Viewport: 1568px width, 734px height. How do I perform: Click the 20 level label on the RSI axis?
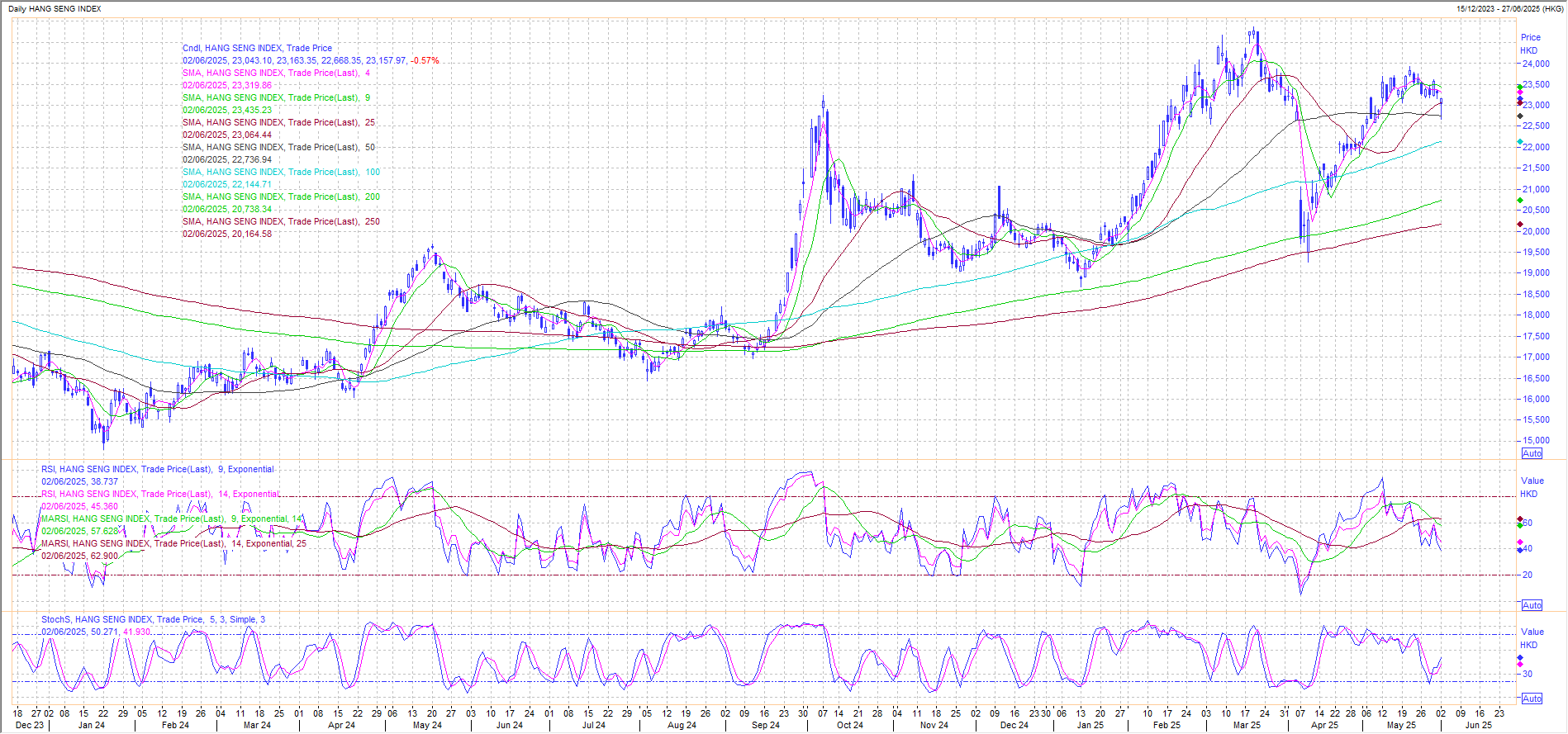pyautogui.click(x=1528, y=575)
